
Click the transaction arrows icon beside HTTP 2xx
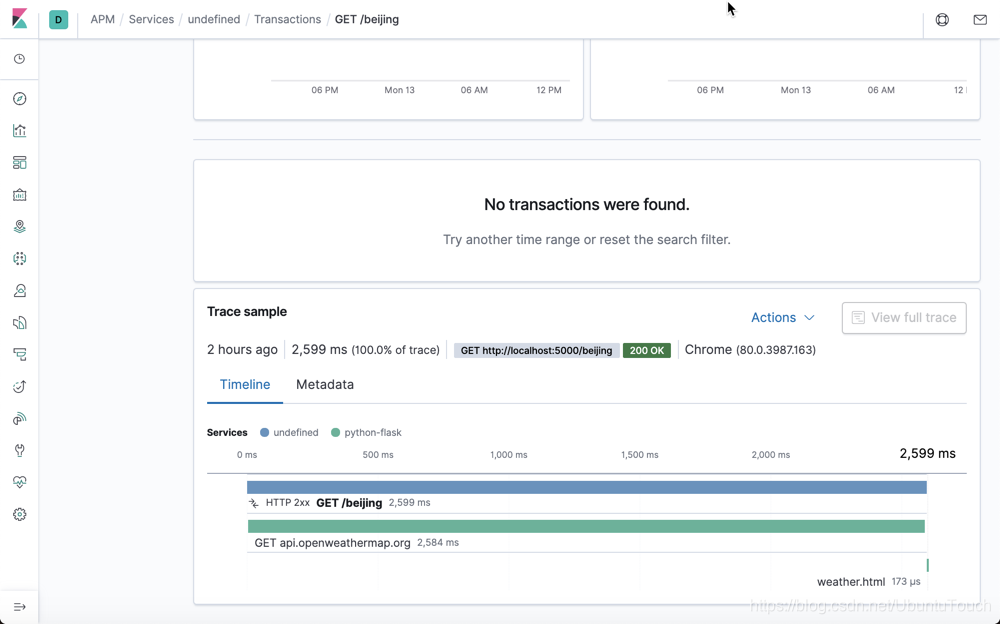pyautogui.click(x=254, y=503)
